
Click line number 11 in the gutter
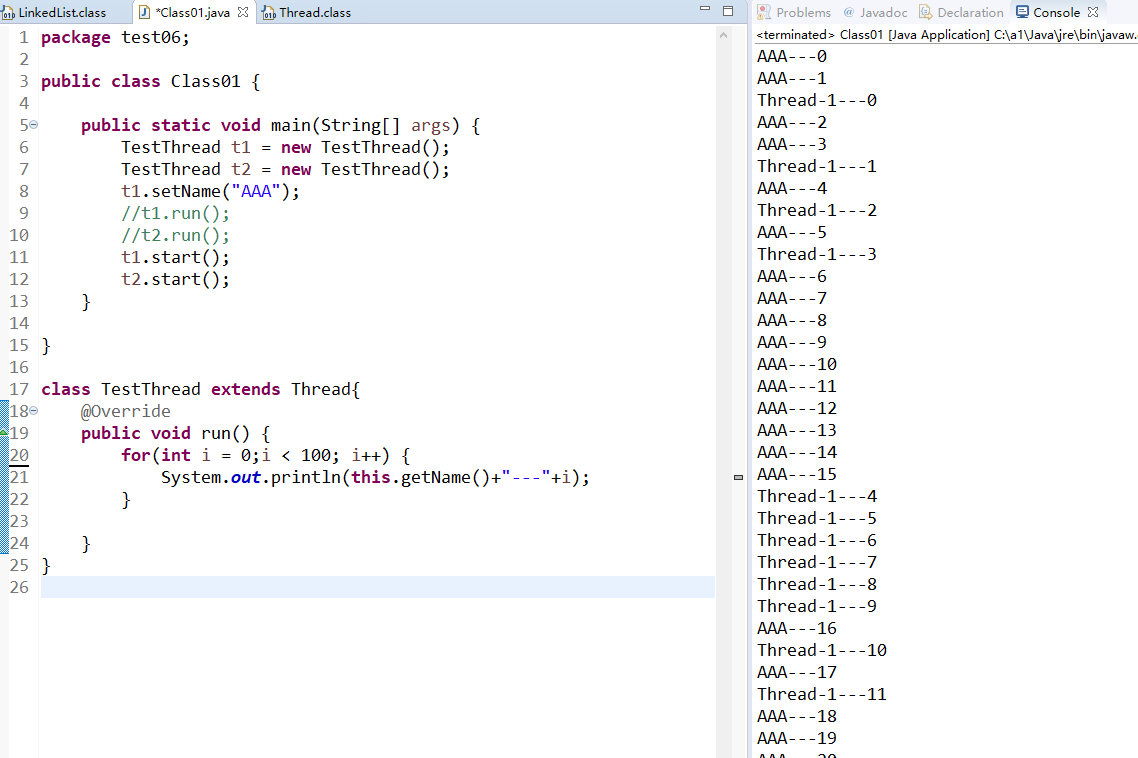(x=19, y=257)
